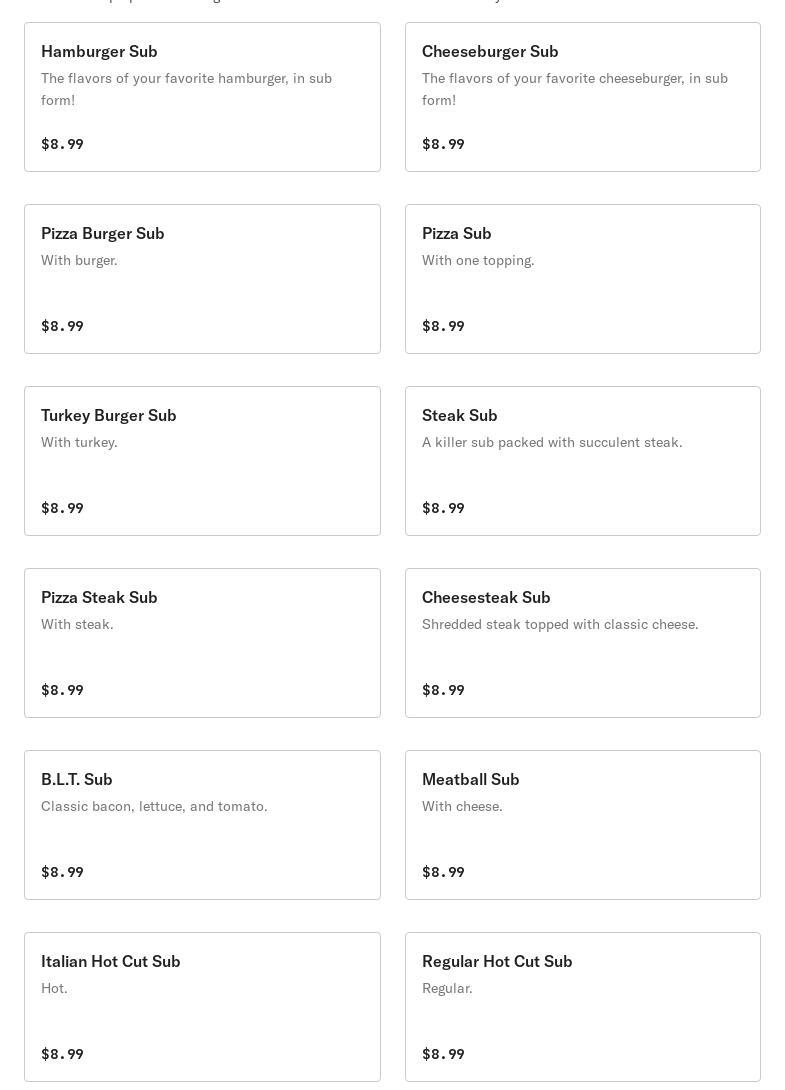Click the Cheeseburger Sub description text
The width and height of the screenshot is (785, 1090).
pyautogui.click(x=574, y=89)
